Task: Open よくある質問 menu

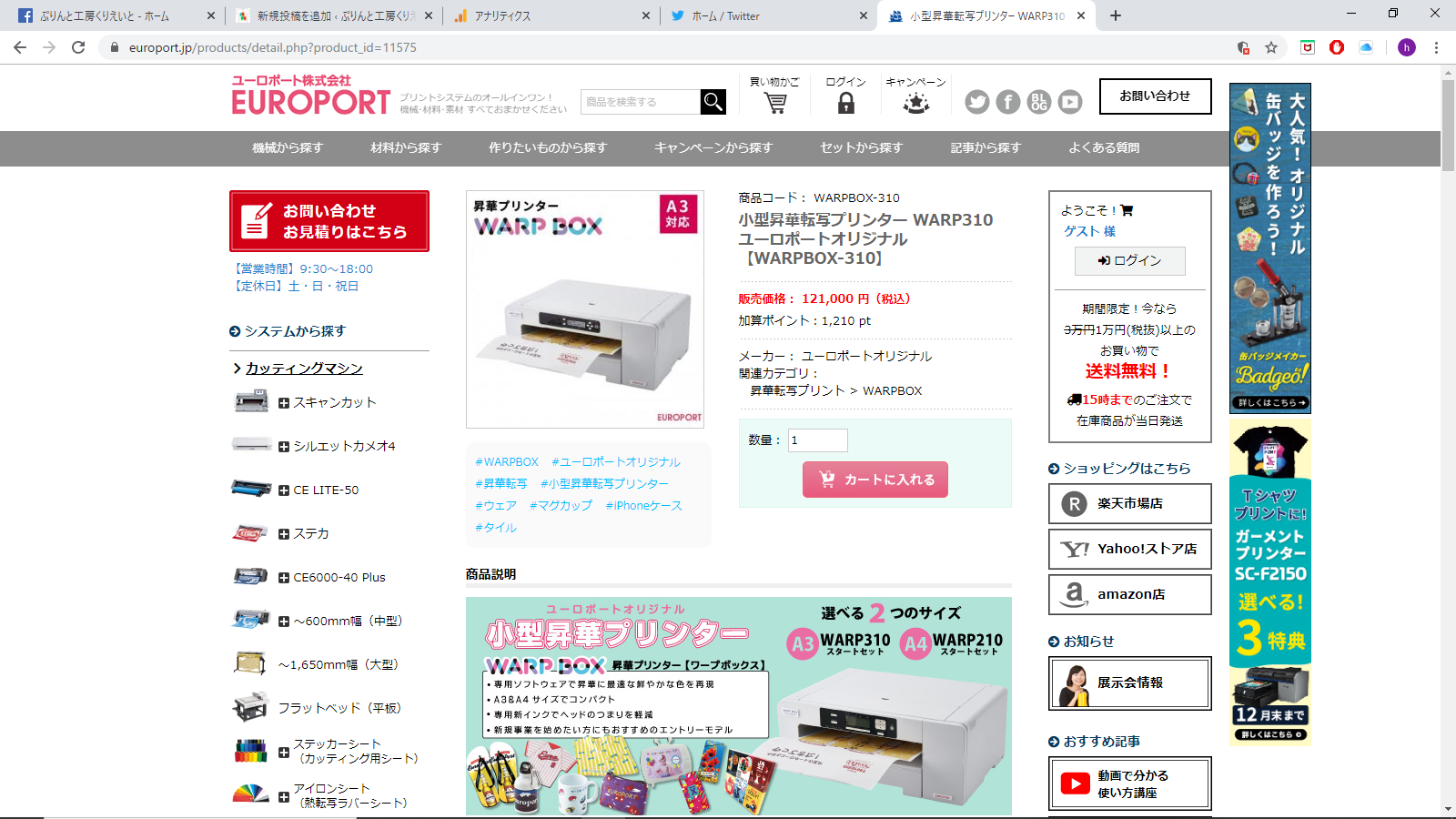Action: click(1104, 147)
